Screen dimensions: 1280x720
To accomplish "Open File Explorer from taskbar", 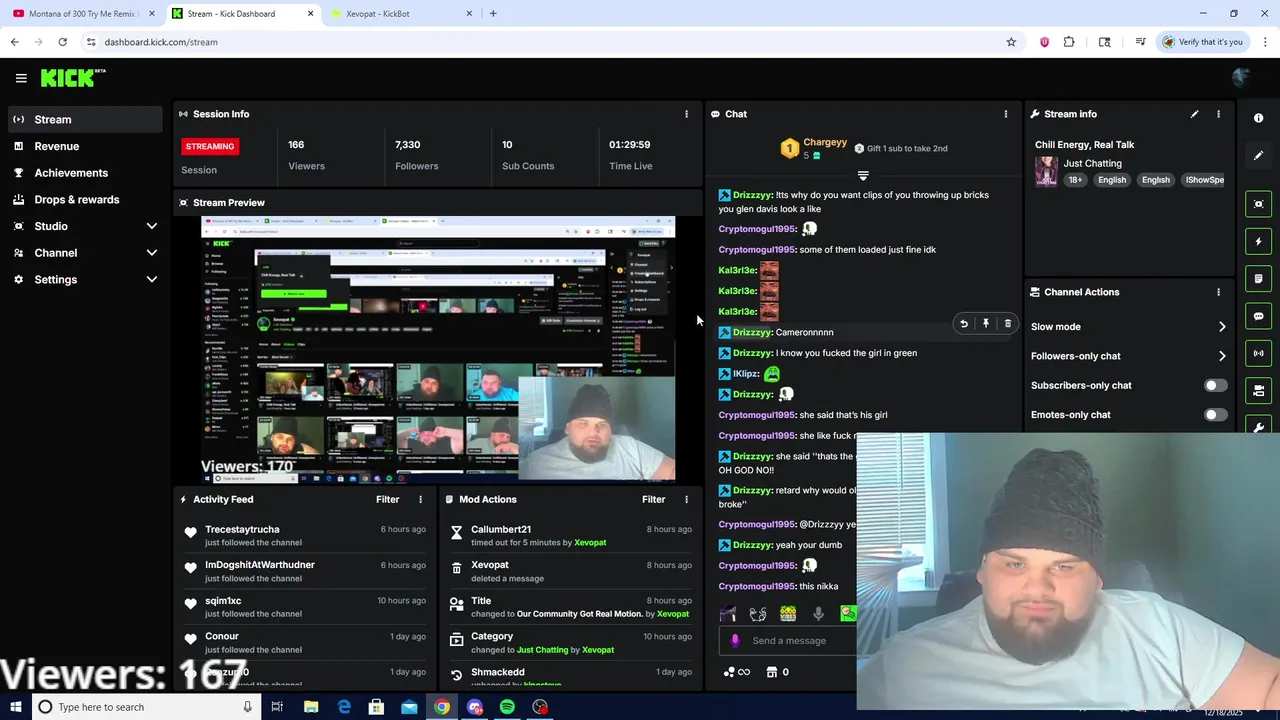I will coord(311,707).
